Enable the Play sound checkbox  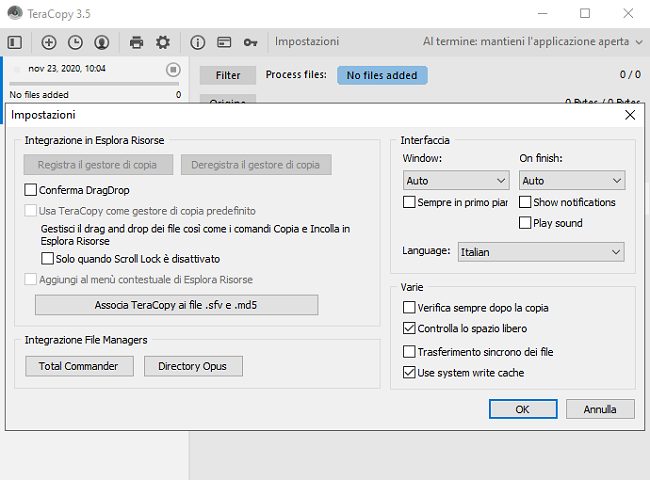[525, 223]
